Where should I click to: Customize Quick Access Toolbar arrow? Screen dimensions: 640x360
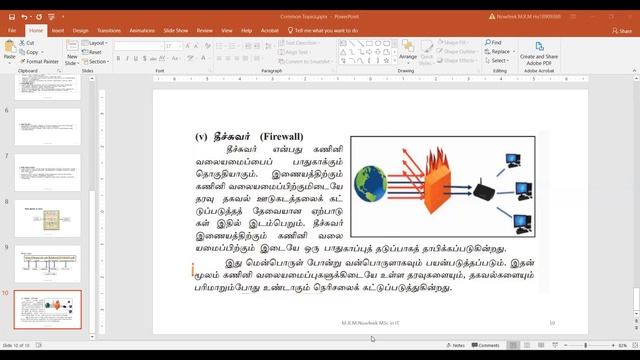pyautogui.click(x=63, y=17)
